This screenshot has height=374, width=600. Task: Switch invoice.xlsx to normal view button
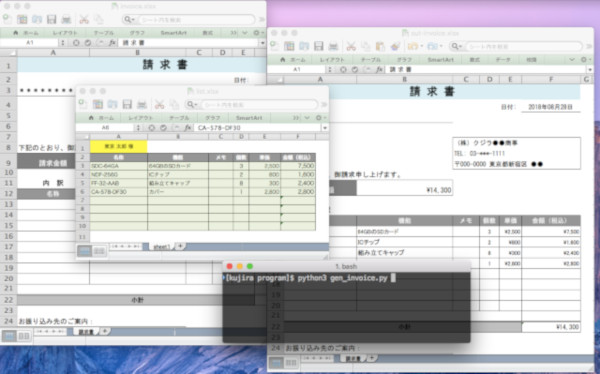[x=9, y=336]
